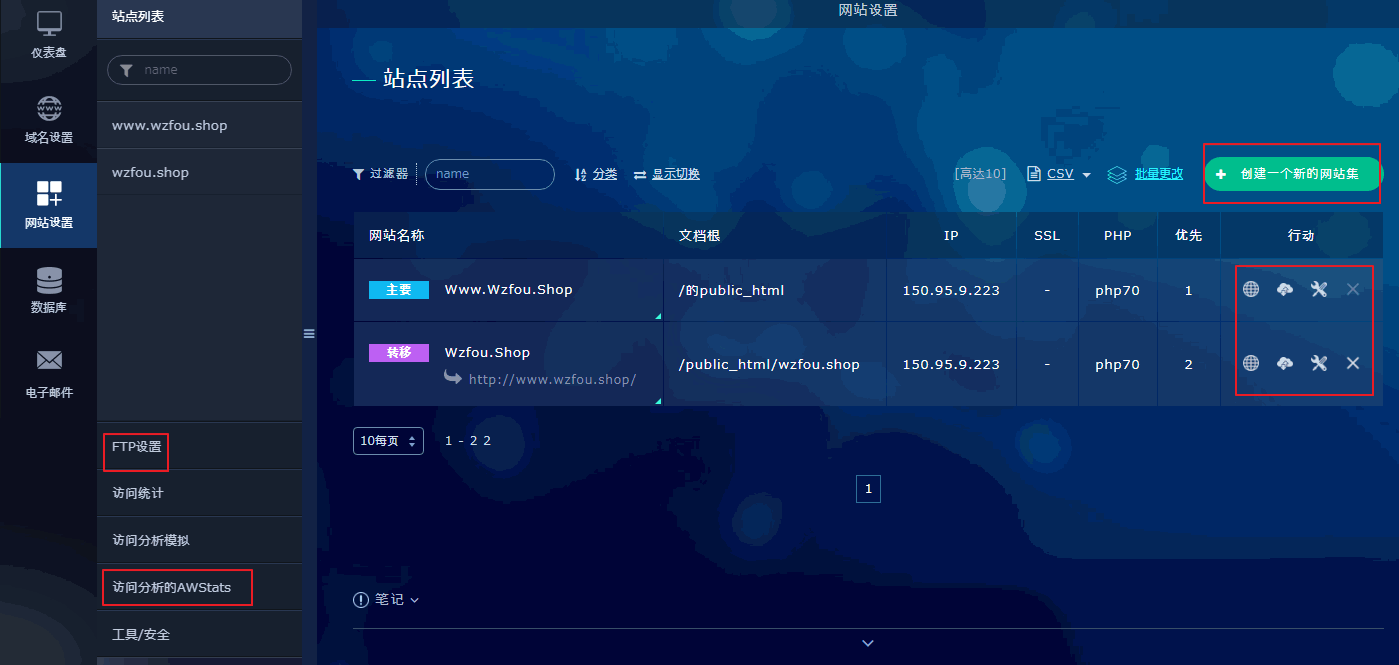Click the 过滤器 funnel icon
This screenshot has height=665, width=1399.
(x=359, y=174)
